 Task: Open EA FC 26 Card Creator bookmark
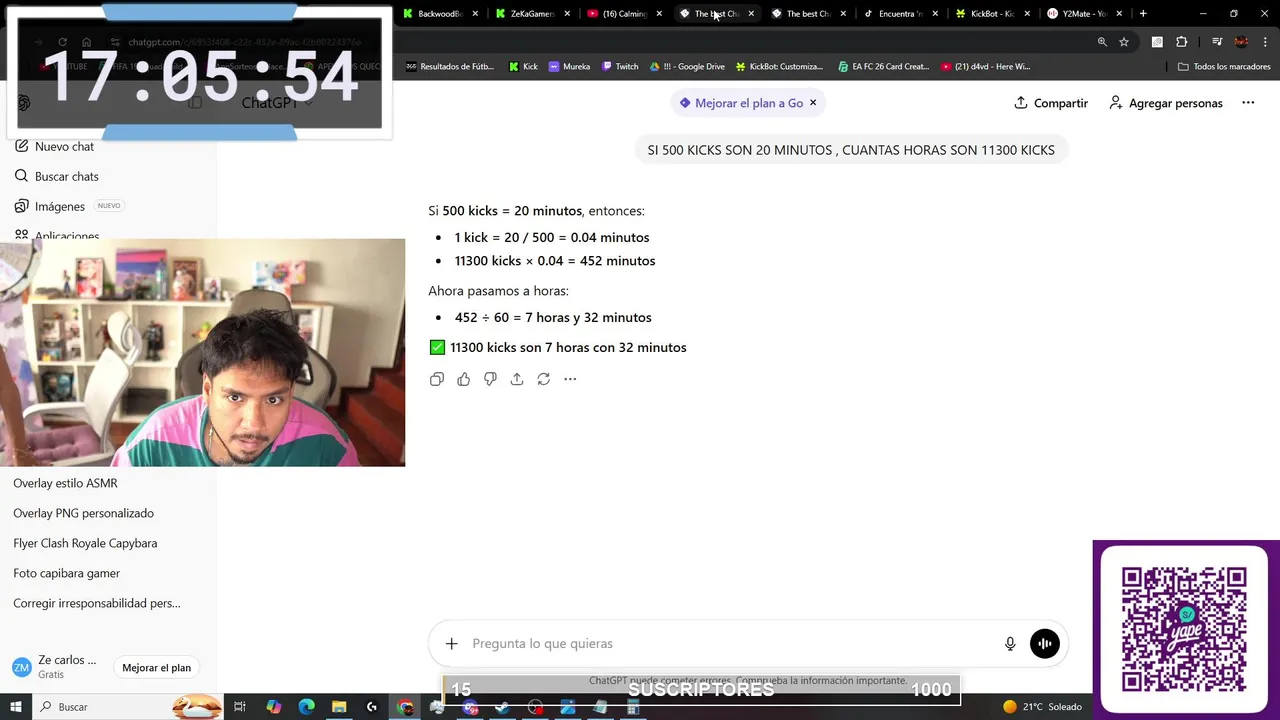884,67
